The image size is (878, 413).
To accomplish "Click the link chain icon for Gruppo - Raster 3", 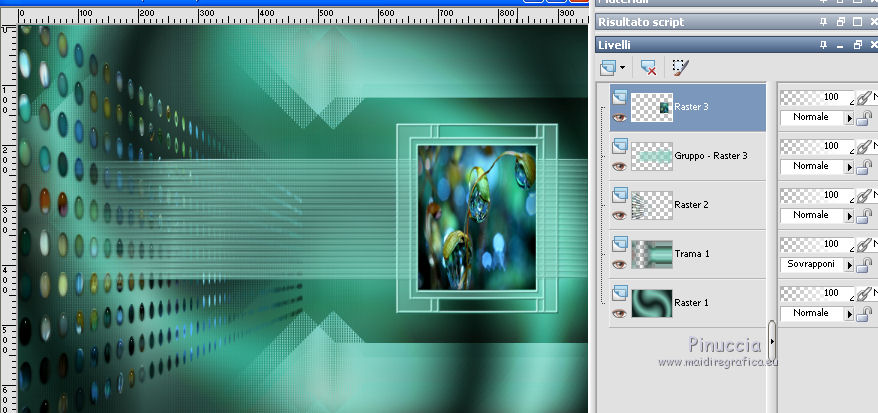I will pos(864,147).
